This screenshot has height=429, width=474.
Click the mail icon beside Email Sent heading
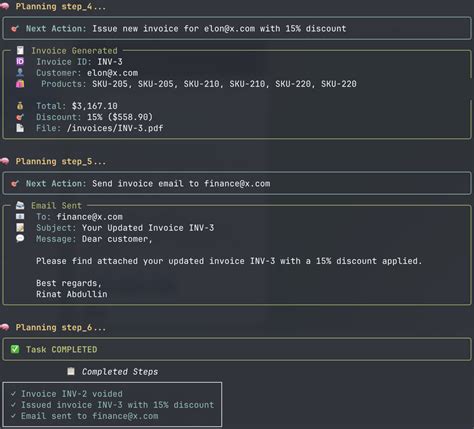pos(20,205)
